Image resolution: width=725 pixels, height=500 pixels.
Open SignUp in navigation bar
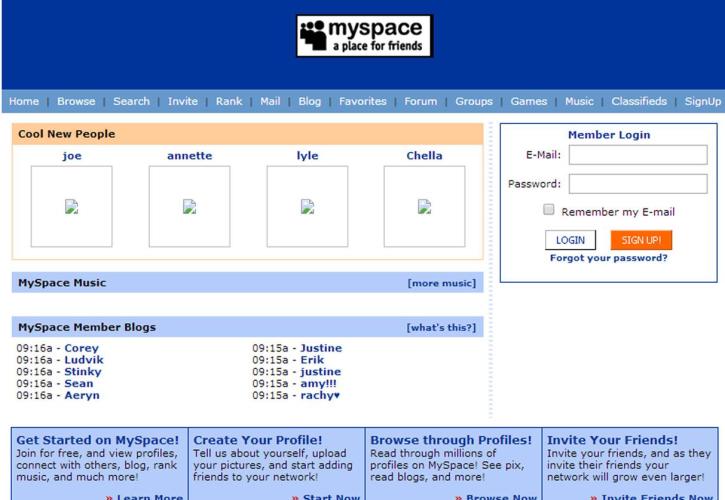click(x=703, y=101)
